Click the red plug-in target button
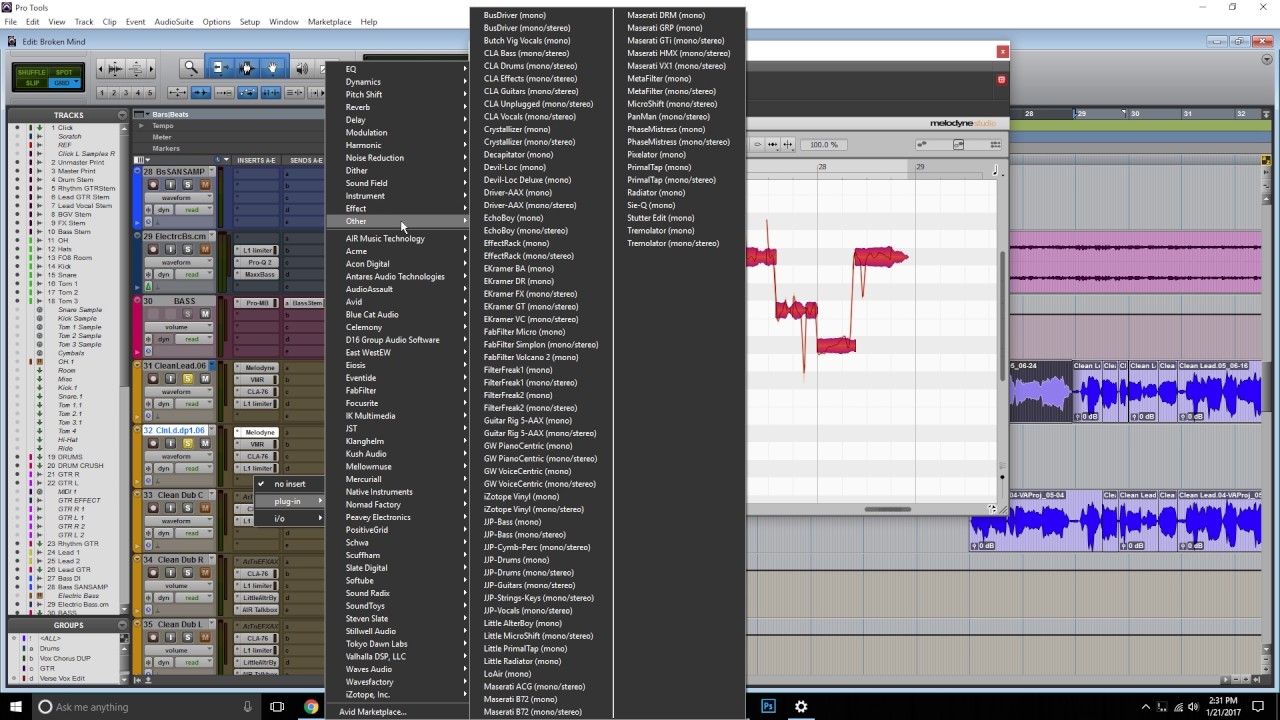Viewport: 1280px width, 720px height. (1001, 79)
